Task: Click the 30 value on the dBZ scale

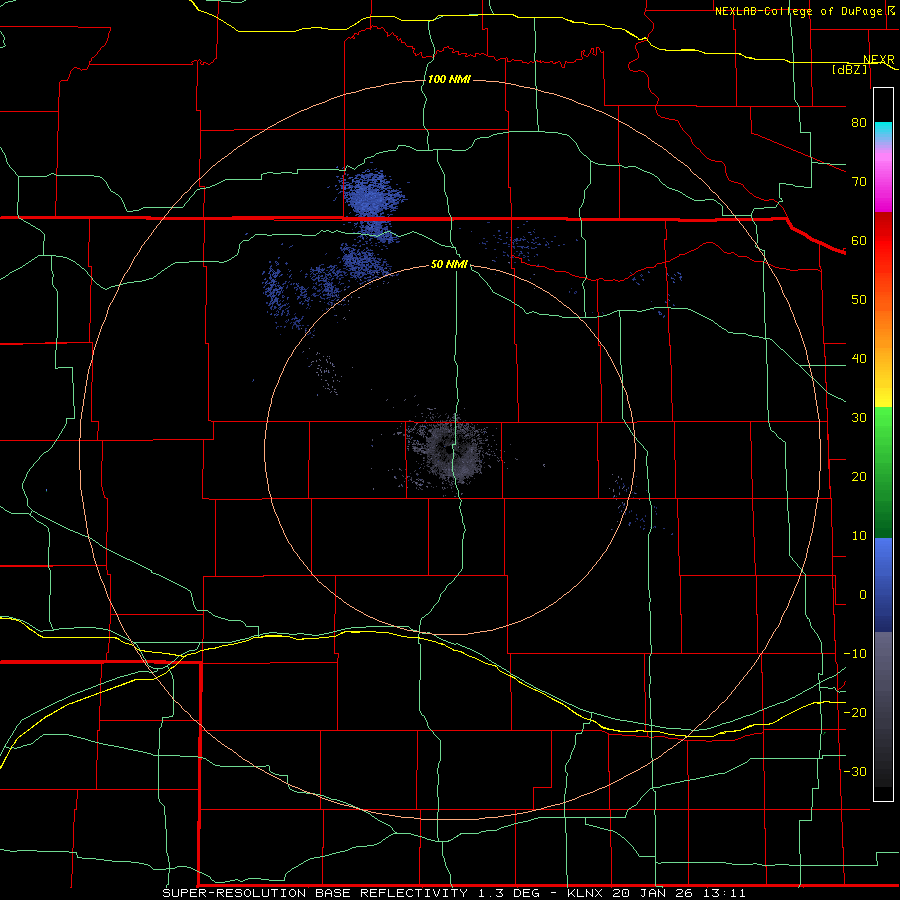Action: (x=859, y=418)
